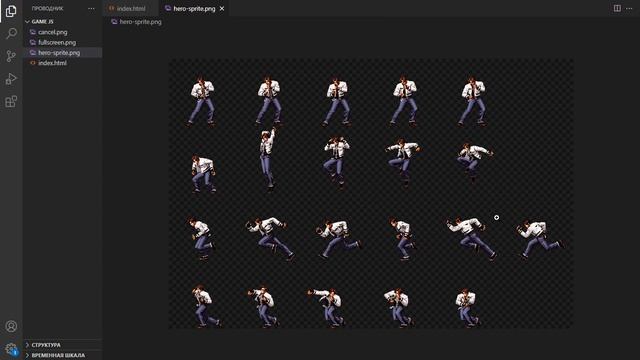Click the HTML file icon beside index.html in tree
Screen dimensions: 640x360
pyautogui.click(x=33, y=63)
